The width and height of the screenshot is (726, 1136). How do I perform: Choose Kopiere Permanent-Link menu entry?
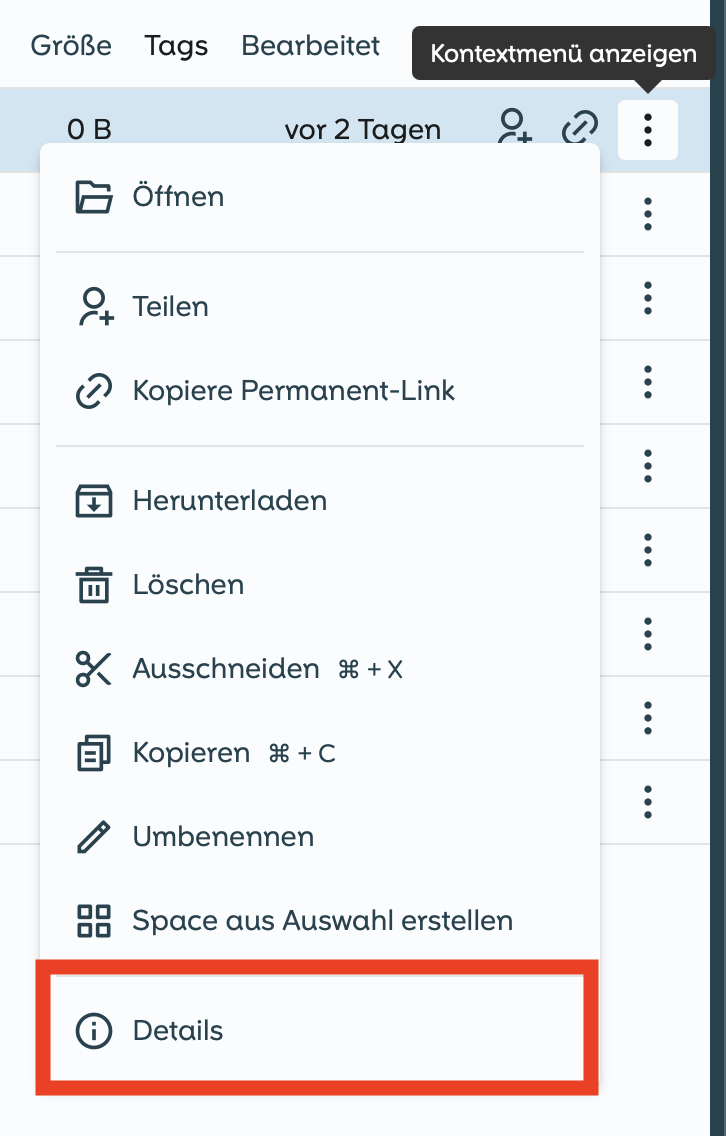click(x=293, y=391)
